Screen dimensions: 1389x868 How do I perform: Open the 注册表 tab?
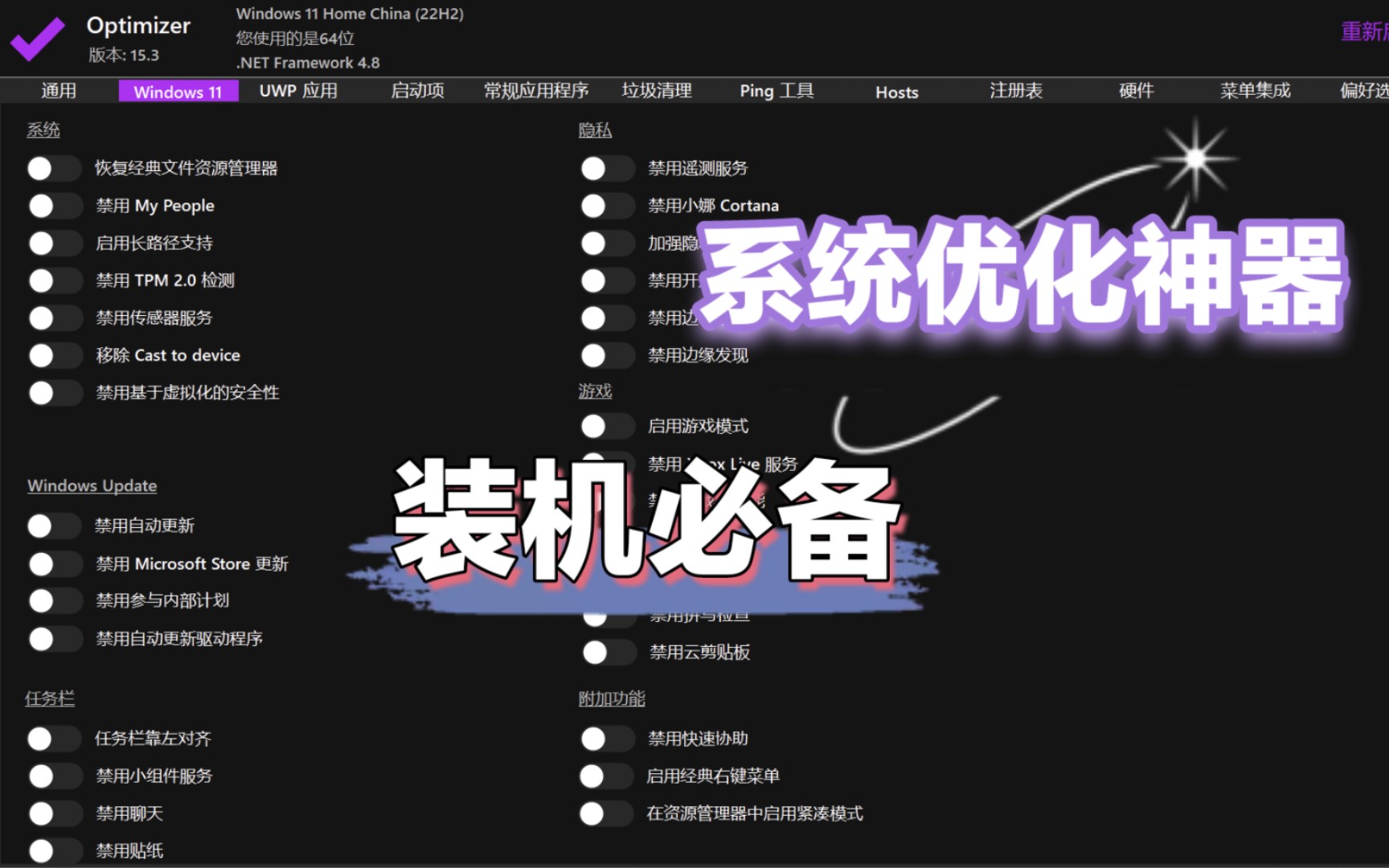click(x=1016, y=91)
